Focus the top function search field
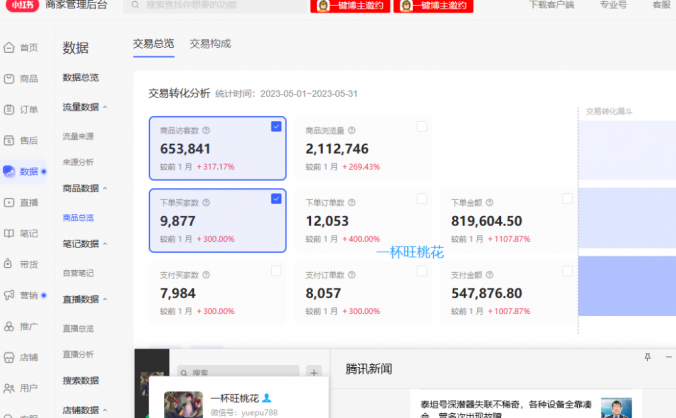The height and width of the screenshot is (418, 676). pyautogui.click(x=215, y=6)
